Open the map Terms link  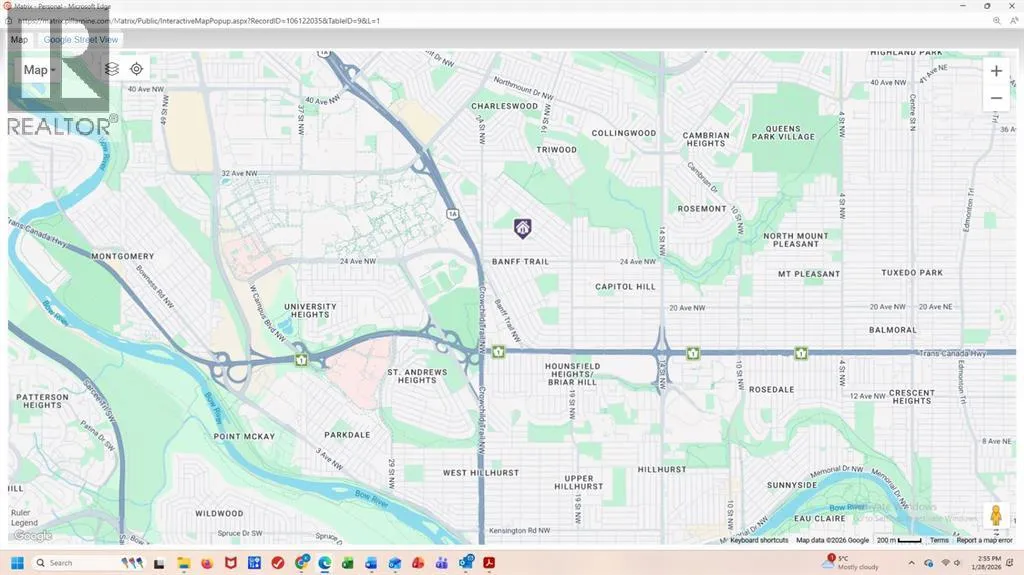tap(939, 540)
